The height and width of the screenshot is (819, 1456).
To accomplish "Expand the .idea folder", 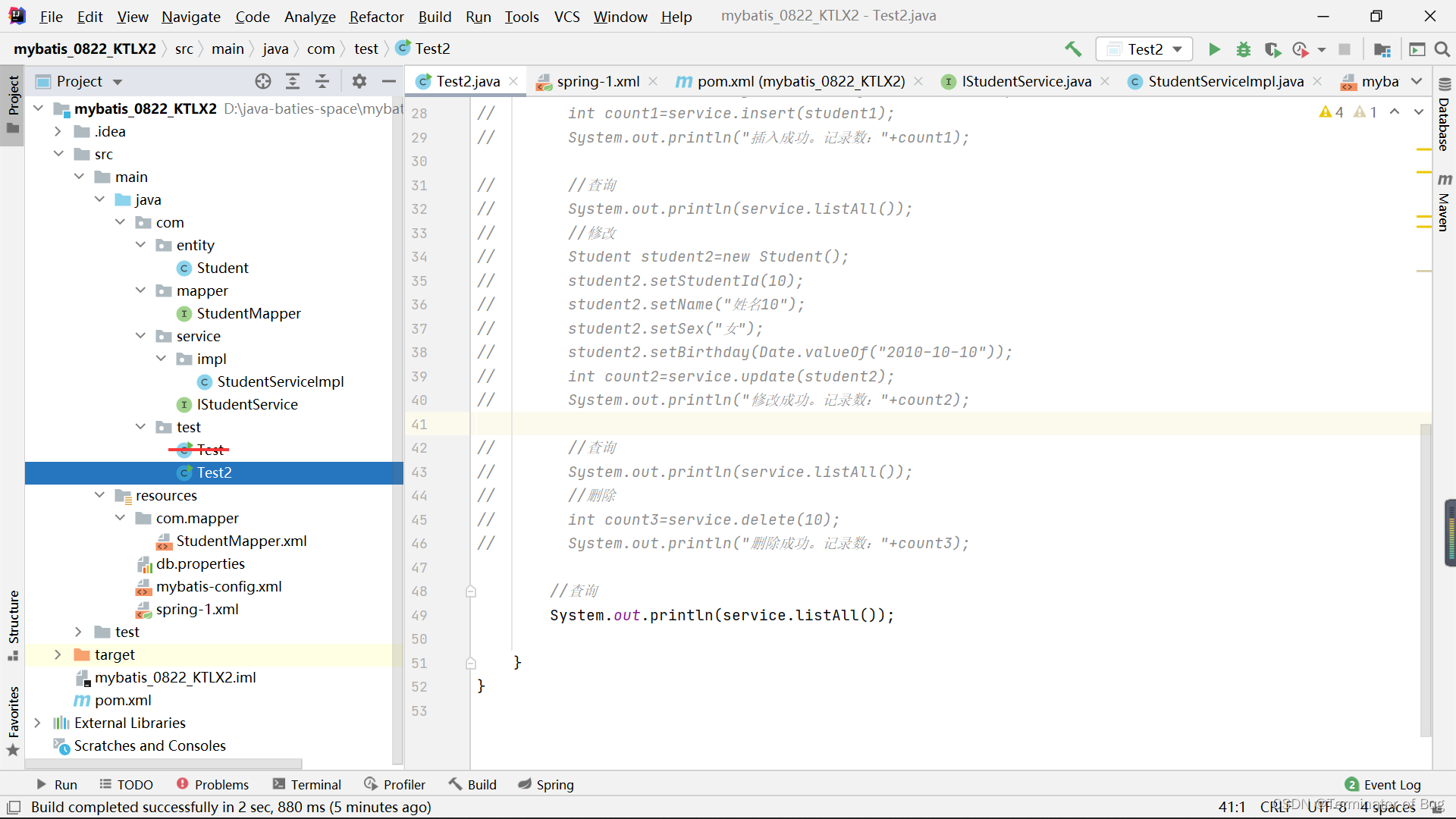I will (x=58, y=131).
